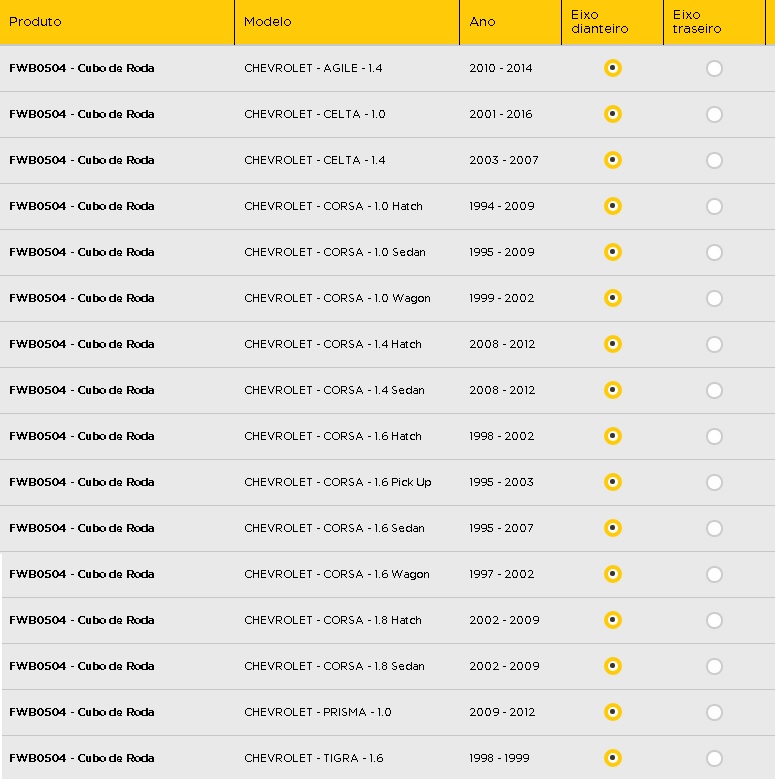The image size is (775, 779).
Task: Select rear axle radio for CORSA 1.6 Sedan
Action: coord(714,529)
